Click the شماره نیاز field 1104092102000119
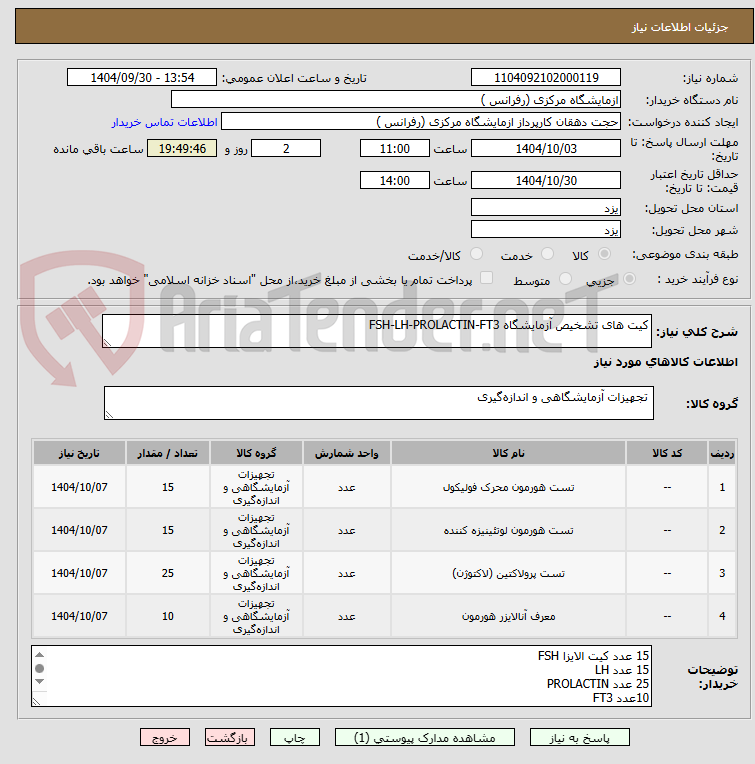 click(546, 77)
